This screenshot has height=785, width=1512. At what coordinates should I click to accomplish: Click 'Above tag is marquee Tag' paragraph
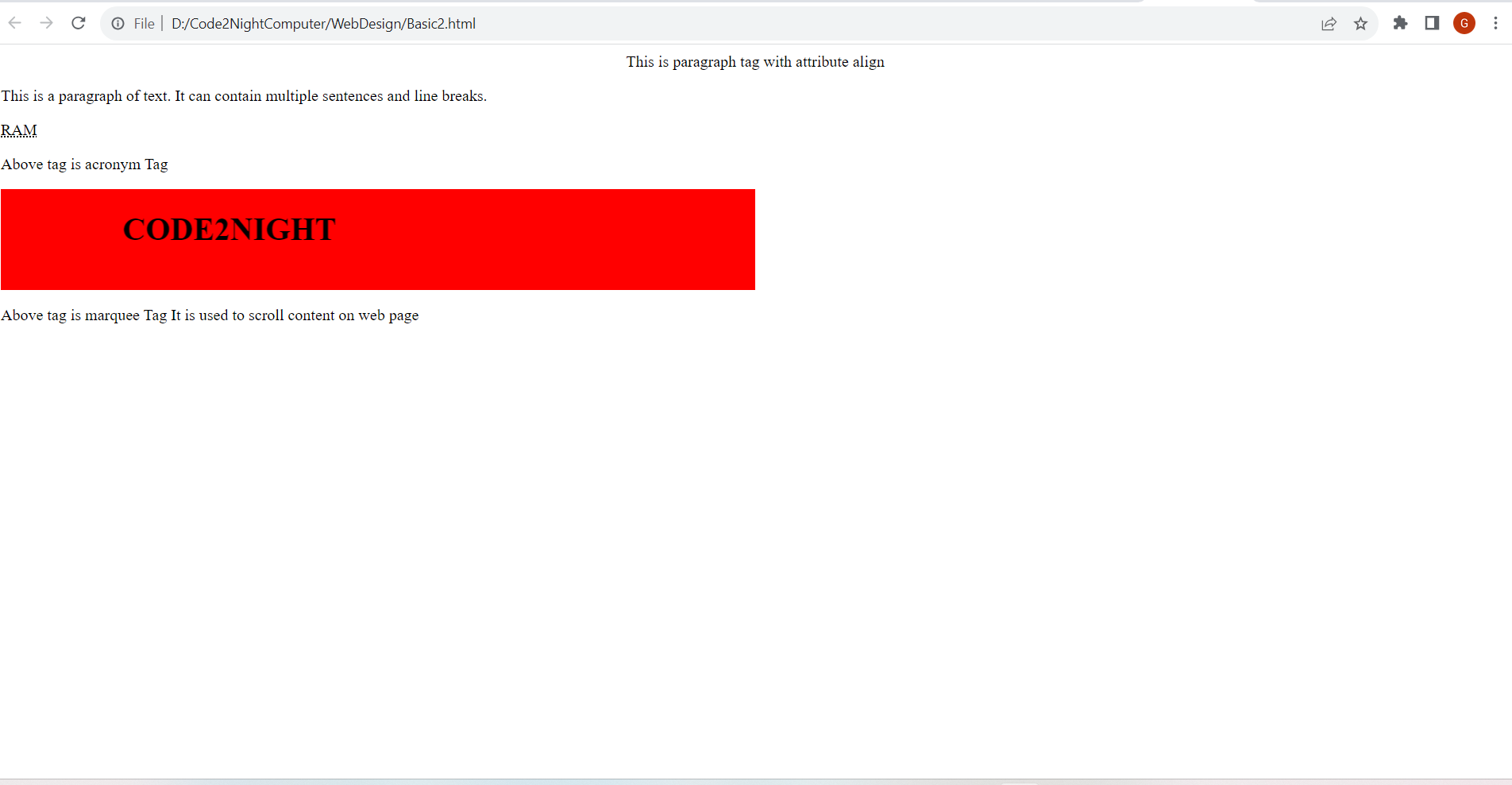click(x=210, y=315)
